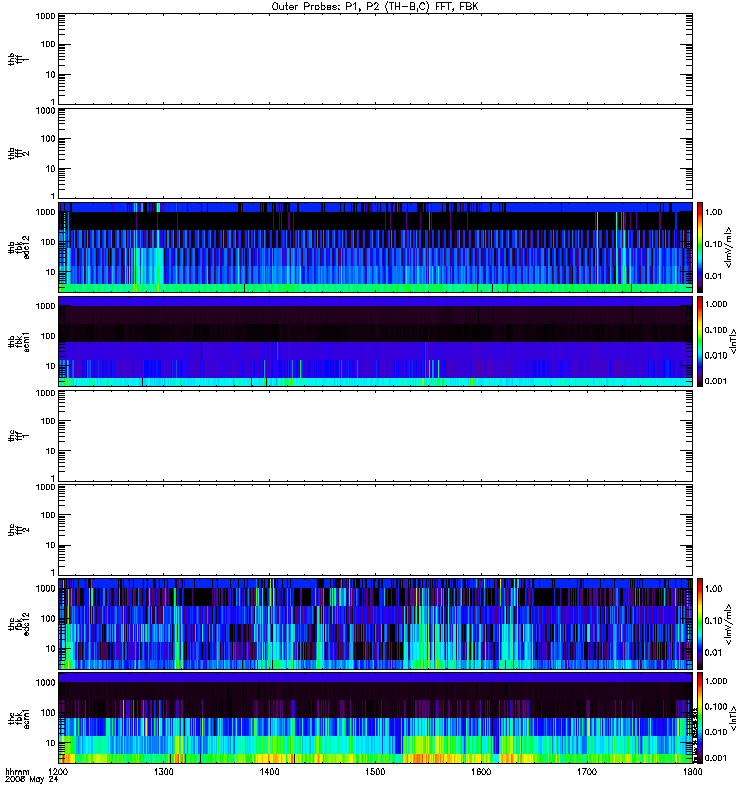Click the thb fbk edc12 spectrogram panel
This screenshot has height=800, width=750.
[375, 247]
